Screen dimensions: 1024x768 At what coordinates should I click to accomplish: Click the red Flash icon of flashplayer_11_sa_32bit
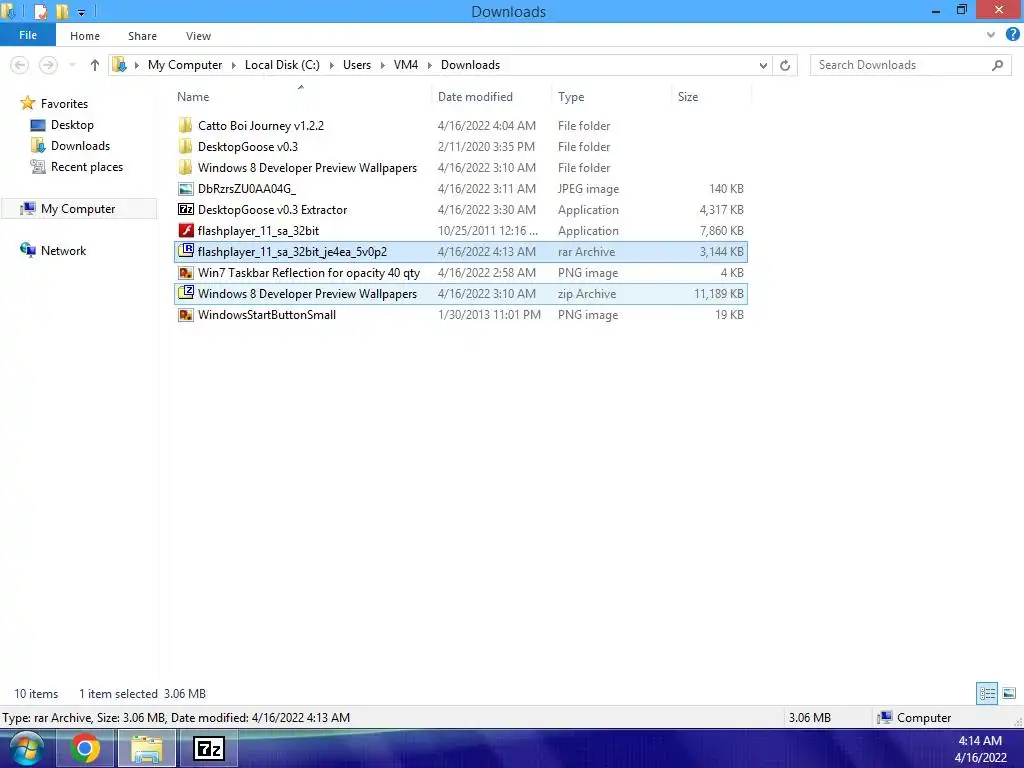coord(185,231)
